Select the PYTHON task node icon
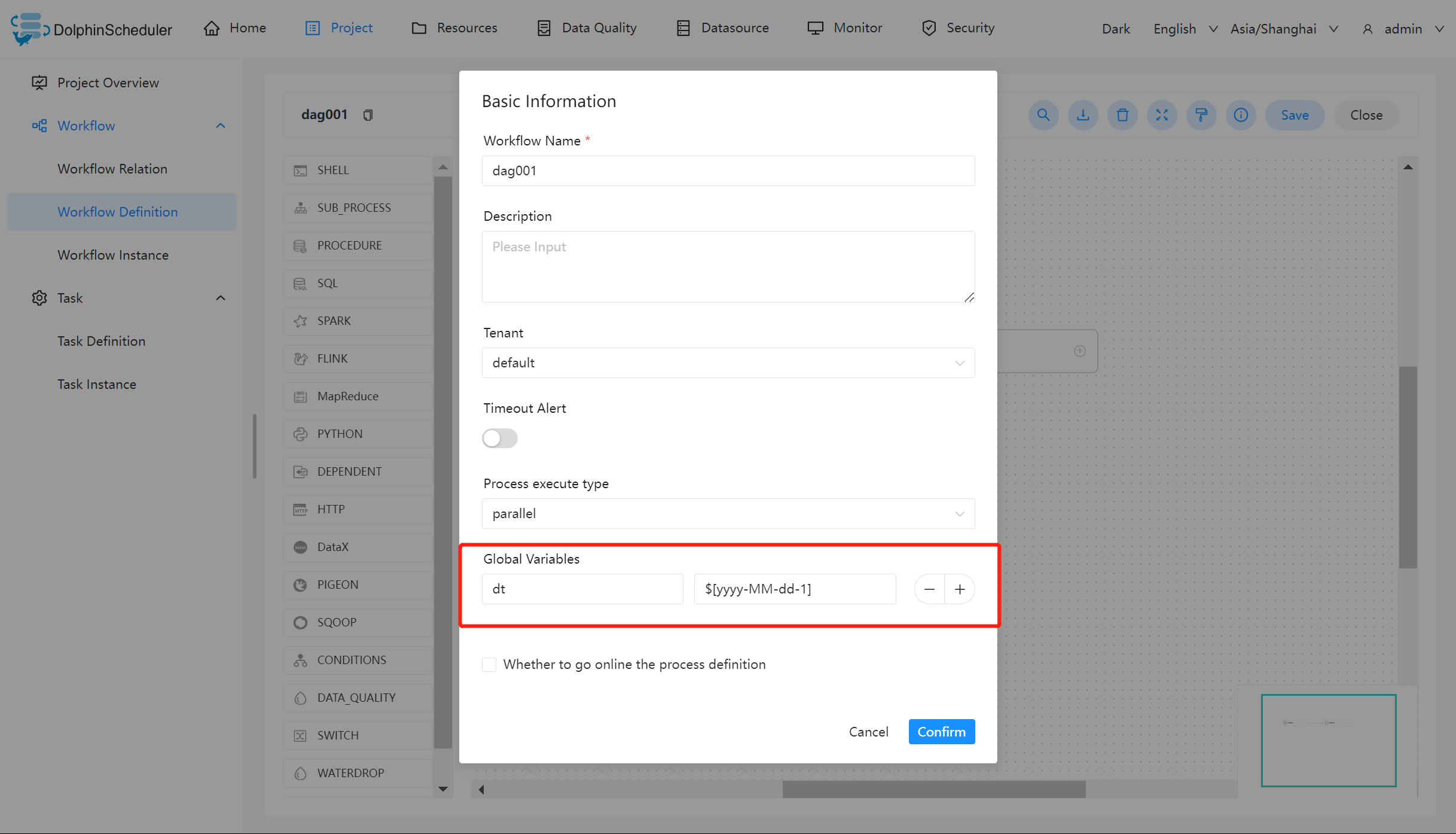The image size is (1456, 834). (x=300, y=434)
